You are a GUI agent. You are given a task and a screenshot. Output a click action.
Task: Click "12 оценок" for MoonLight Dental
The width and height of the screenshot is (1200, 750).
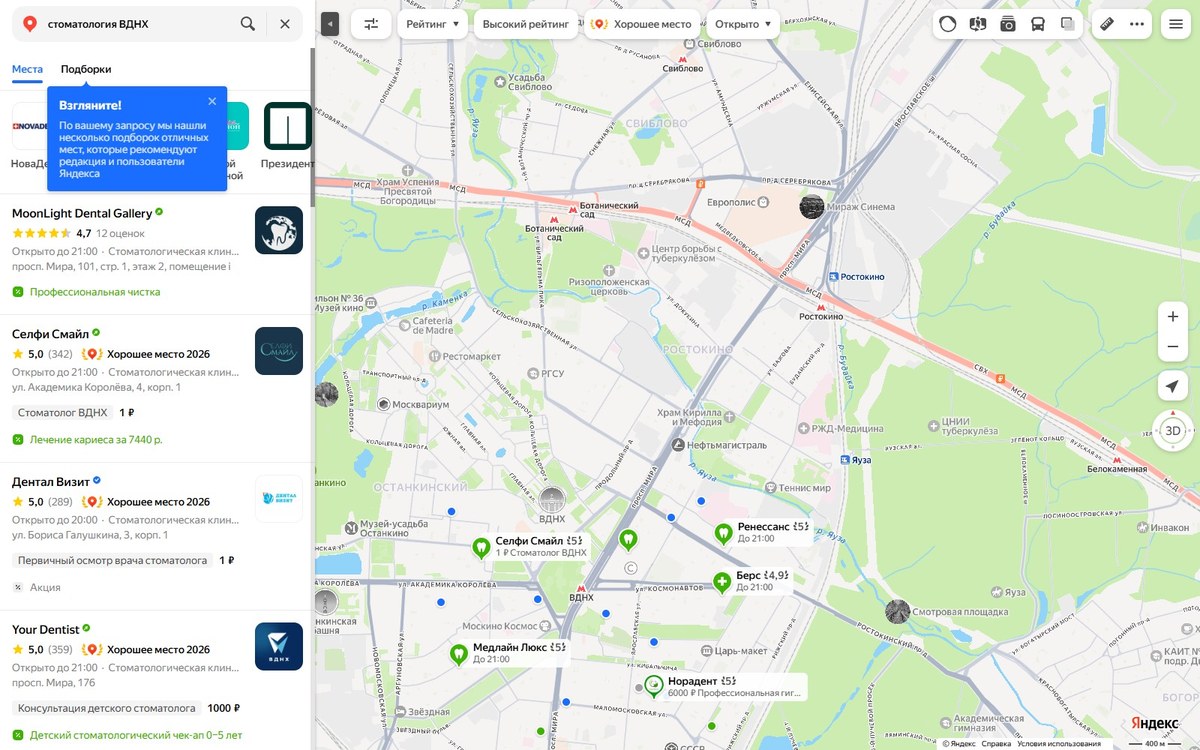click(120, 233)
